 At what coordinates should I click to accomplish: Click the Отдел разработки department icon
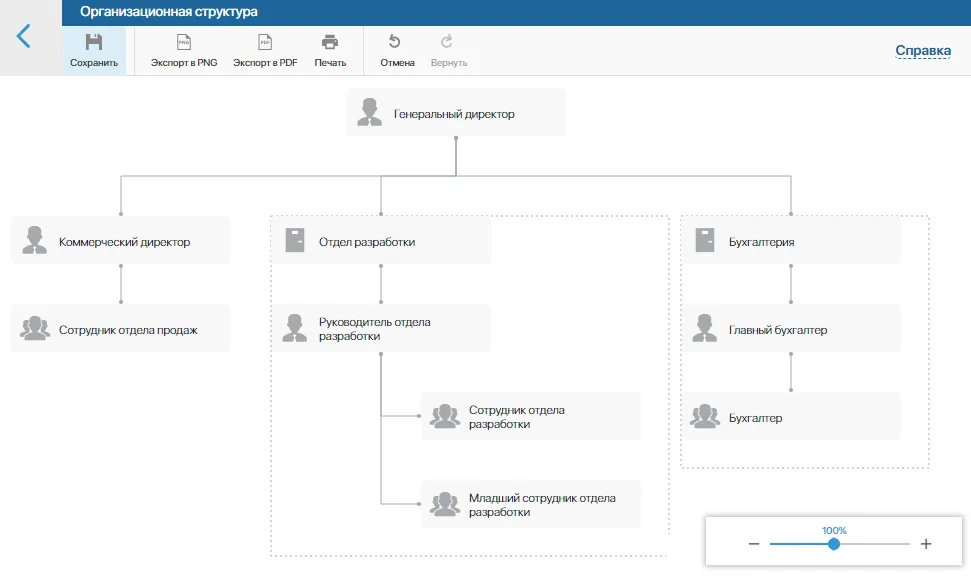point(294,240)
